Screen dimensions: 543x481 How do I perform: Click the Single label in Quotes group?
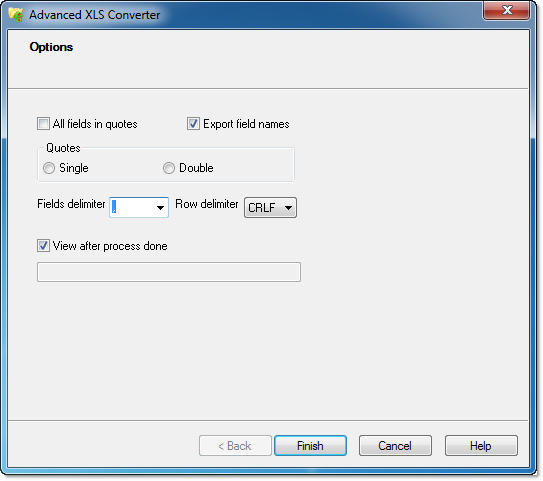pos(74,168)
